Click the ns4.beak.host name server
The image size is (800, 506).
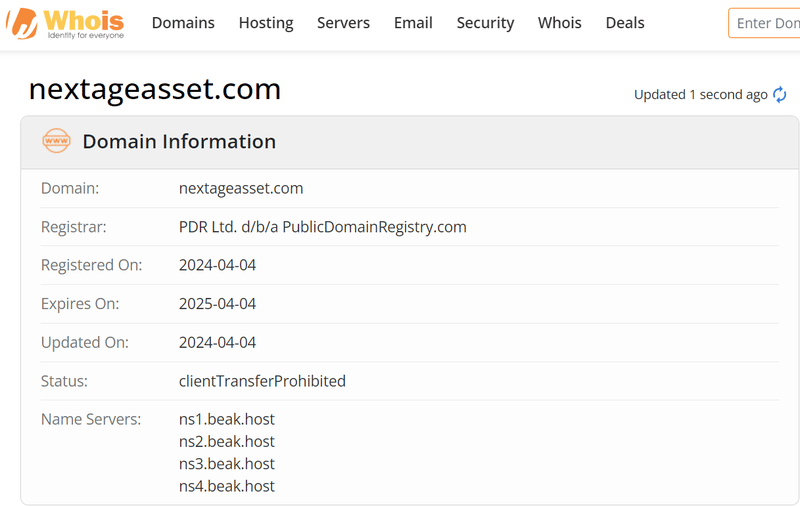(x=227, y=486)
